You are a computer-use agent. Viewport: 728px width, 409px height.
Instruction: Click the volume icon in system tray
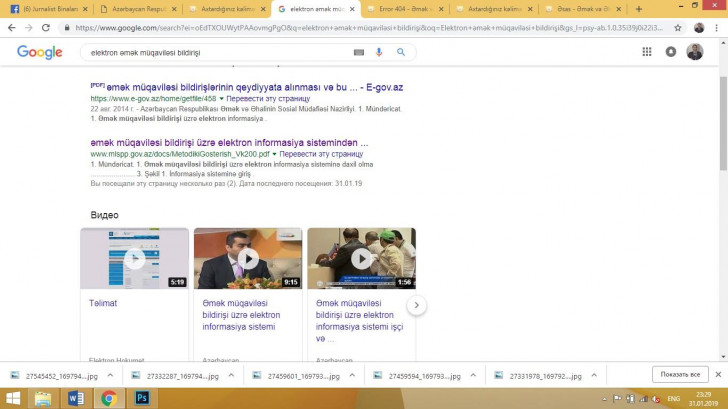pos(656,399)
